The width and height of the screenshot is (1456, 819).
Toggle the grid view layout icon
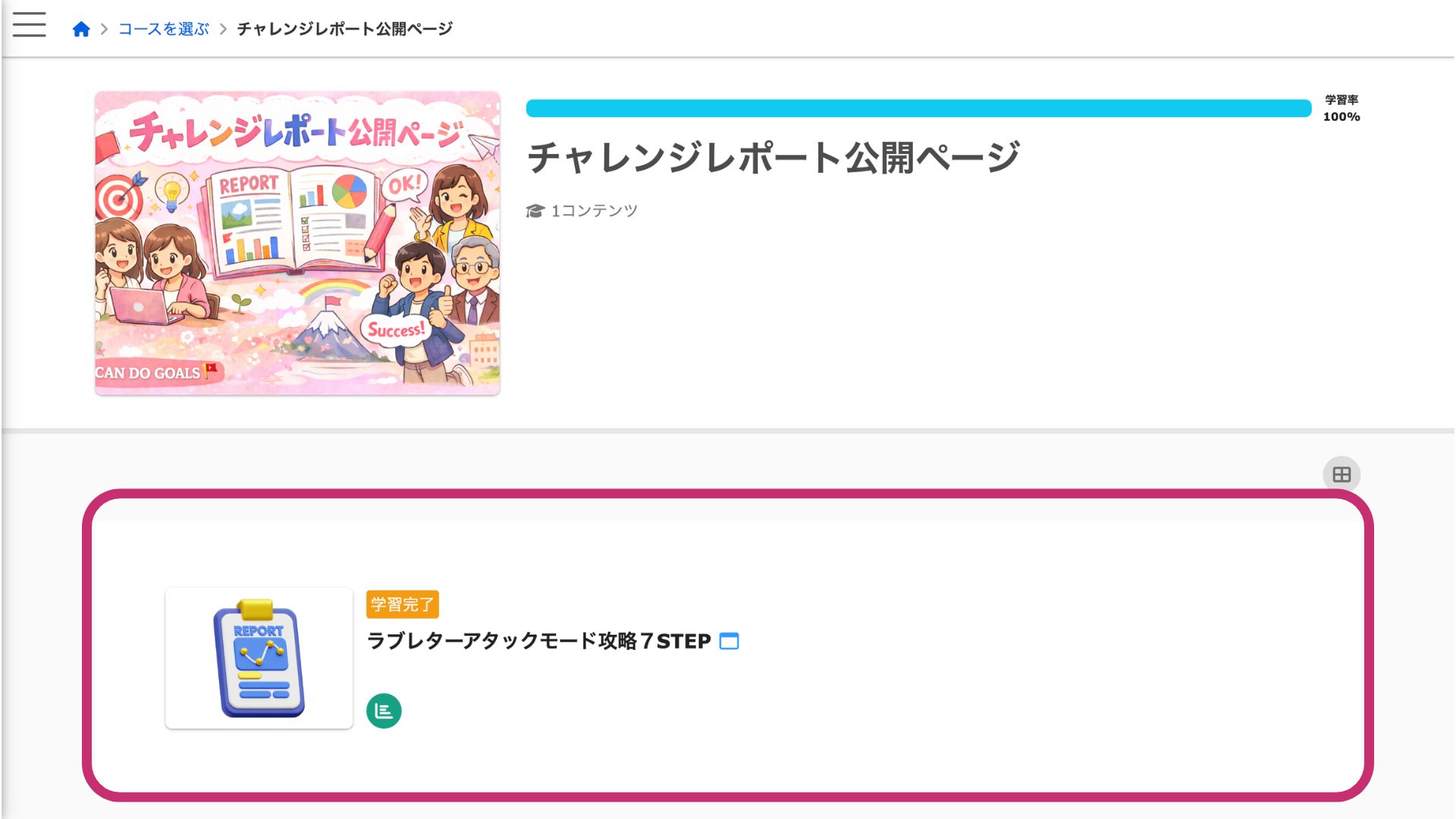(x=1341, y=475)
